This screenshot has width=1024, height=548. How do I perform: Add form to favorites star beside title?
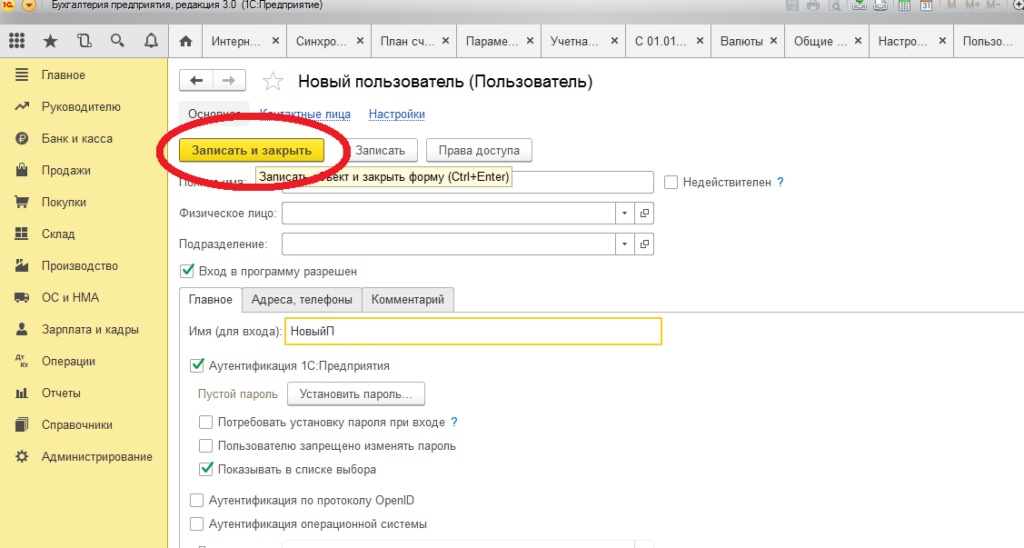pos(271,81)
